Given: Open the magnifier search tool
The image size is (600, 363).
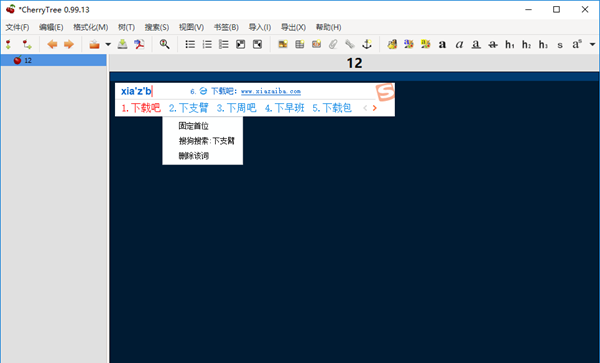Looking at the screenshot, I should pos(165,44).
